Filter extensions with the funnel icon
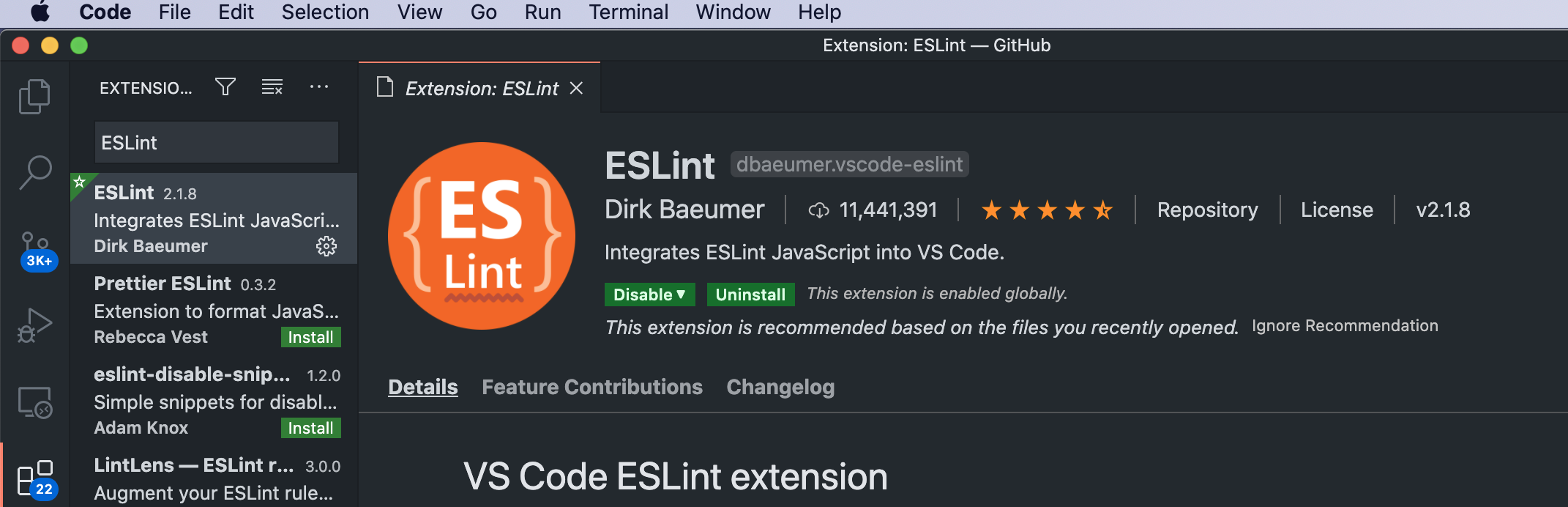 (x=225, y=87)
